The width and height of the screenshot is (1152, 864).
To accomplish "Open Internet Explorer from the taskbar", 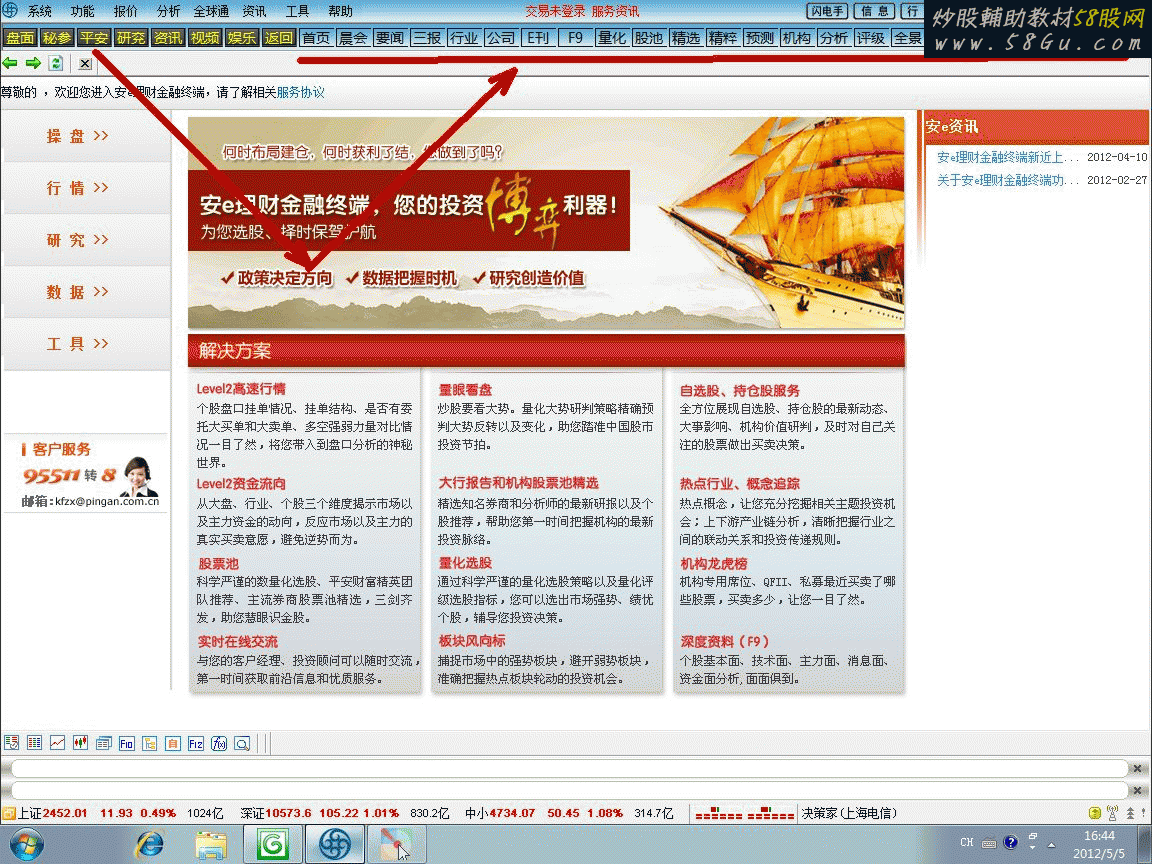I will coord(150,844).
